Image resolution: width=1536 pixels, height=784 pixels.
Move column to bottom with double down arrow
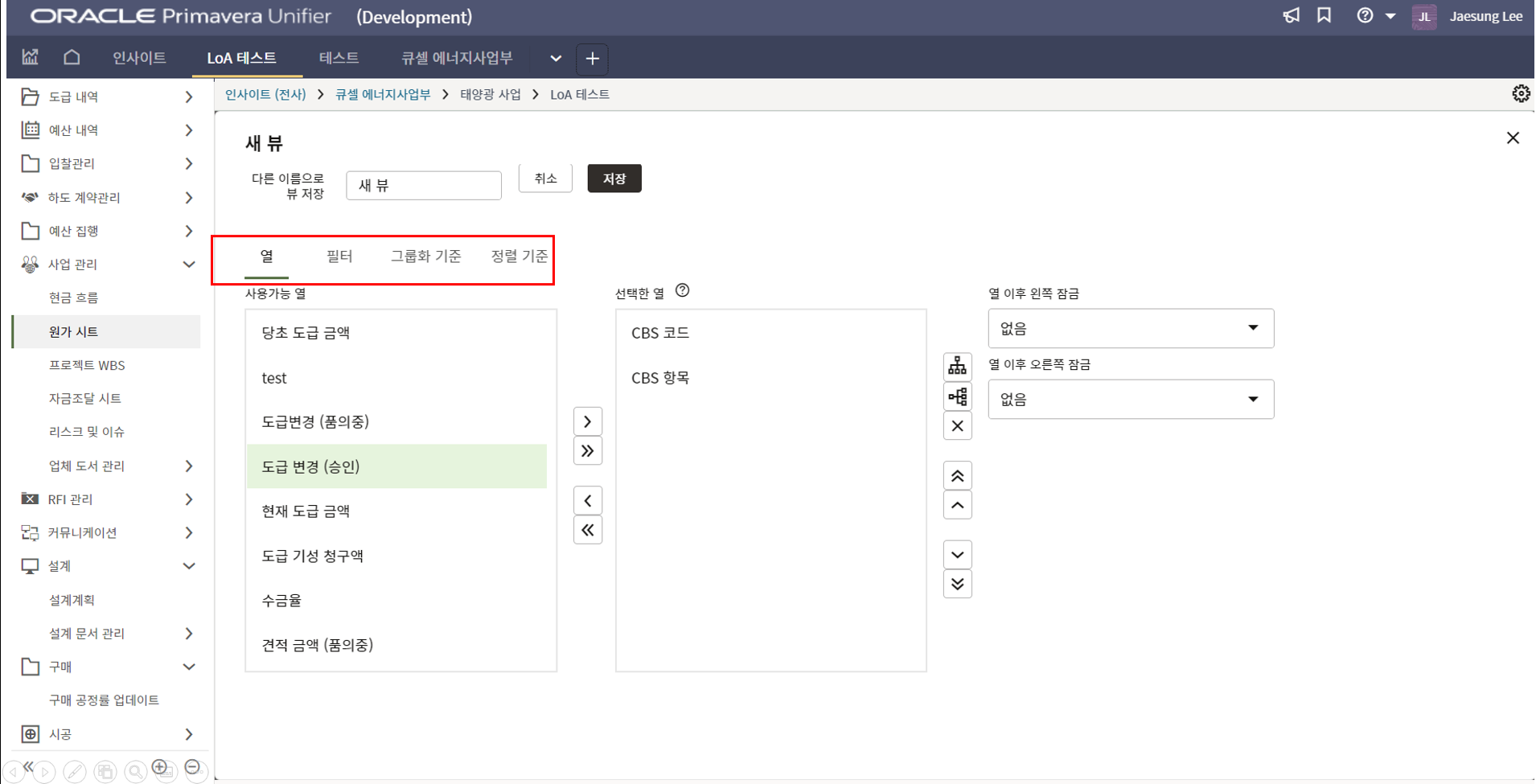pos(957,585)
